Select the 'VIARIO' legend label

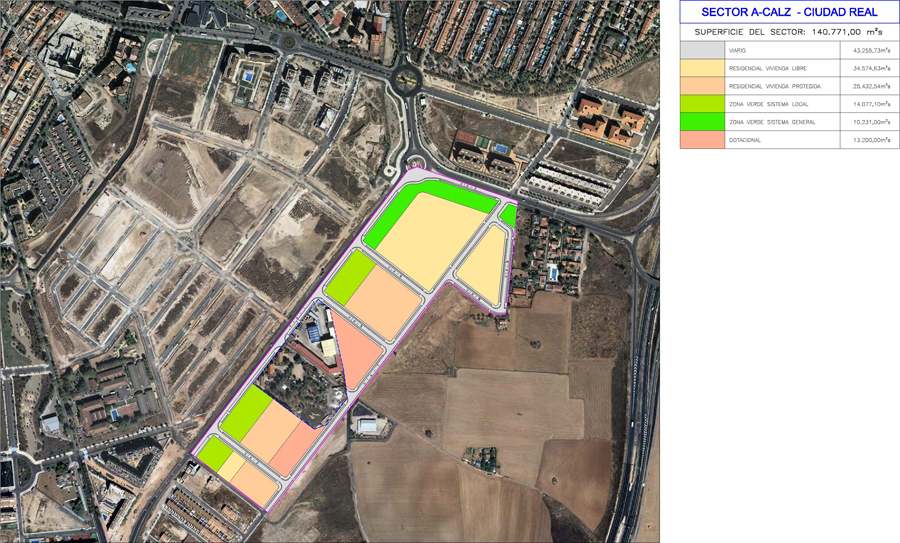[737, 50]
